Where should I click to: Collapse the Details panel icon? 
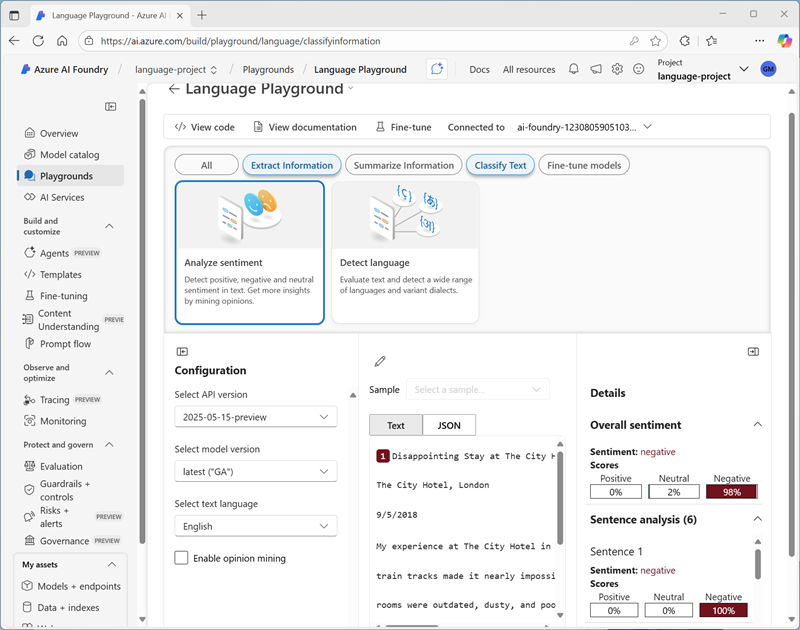coord(753,351)
